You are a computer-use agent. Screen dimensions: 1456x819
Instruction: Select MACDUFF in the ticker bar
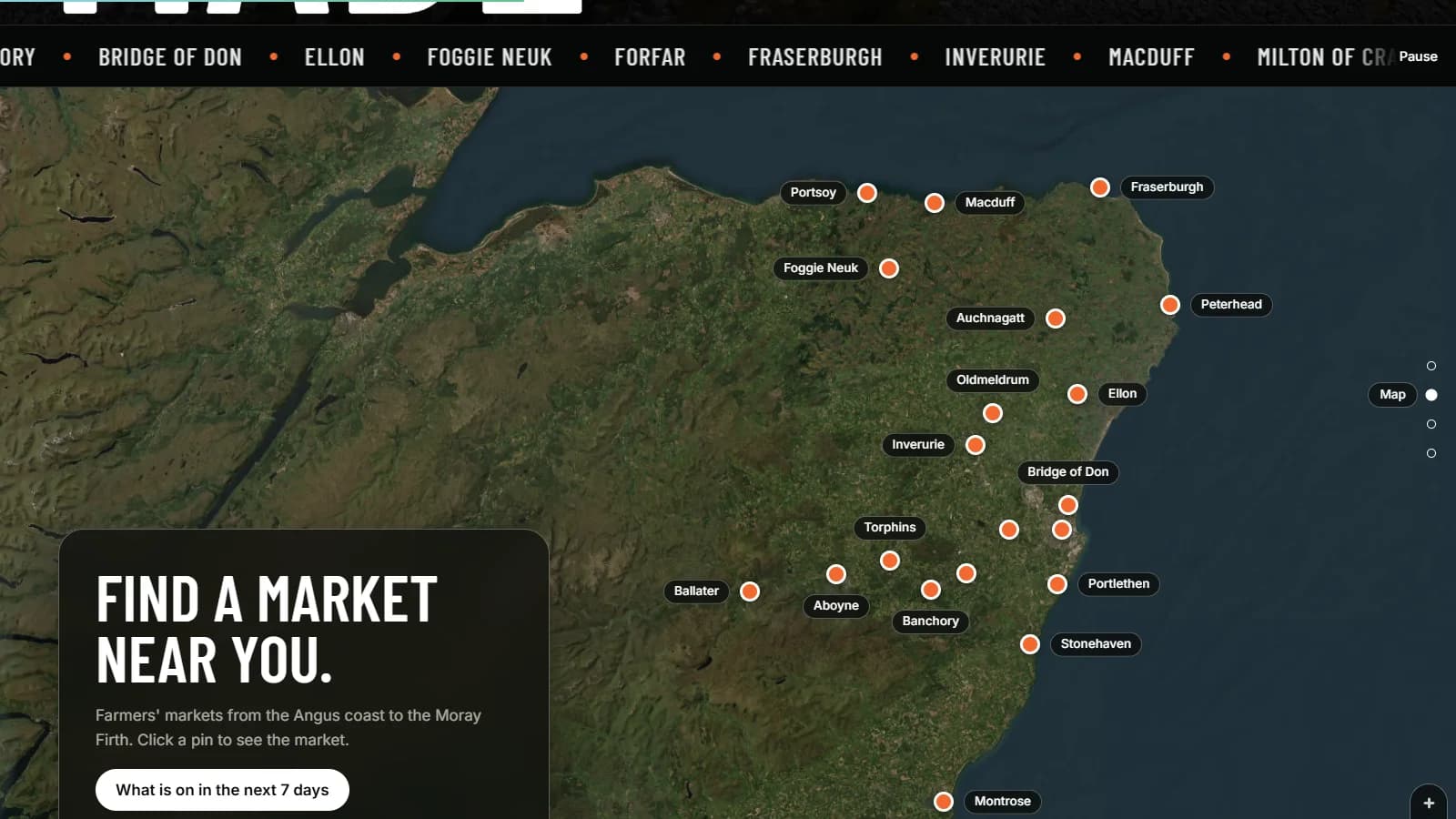click(1151, 57)
